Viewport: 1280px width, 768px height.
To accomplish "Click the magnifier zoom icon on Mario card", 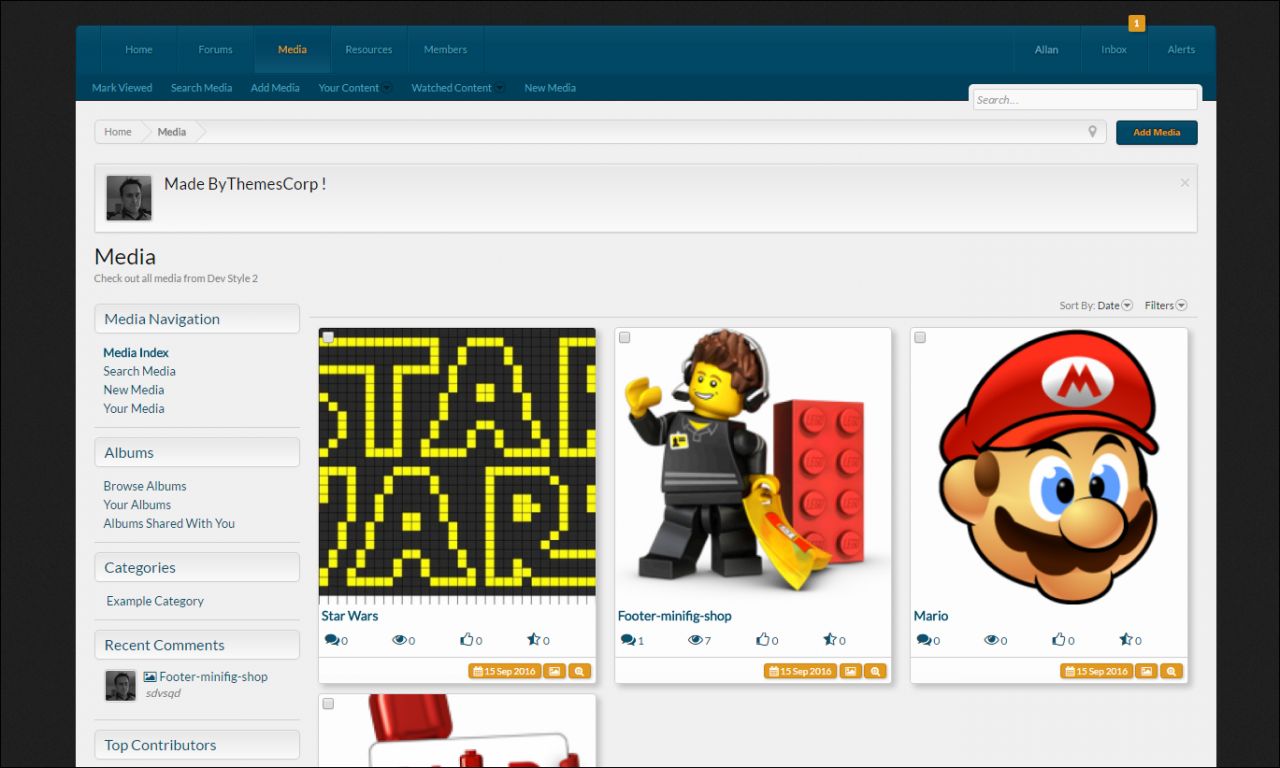I will click(x=1172, y=671).
